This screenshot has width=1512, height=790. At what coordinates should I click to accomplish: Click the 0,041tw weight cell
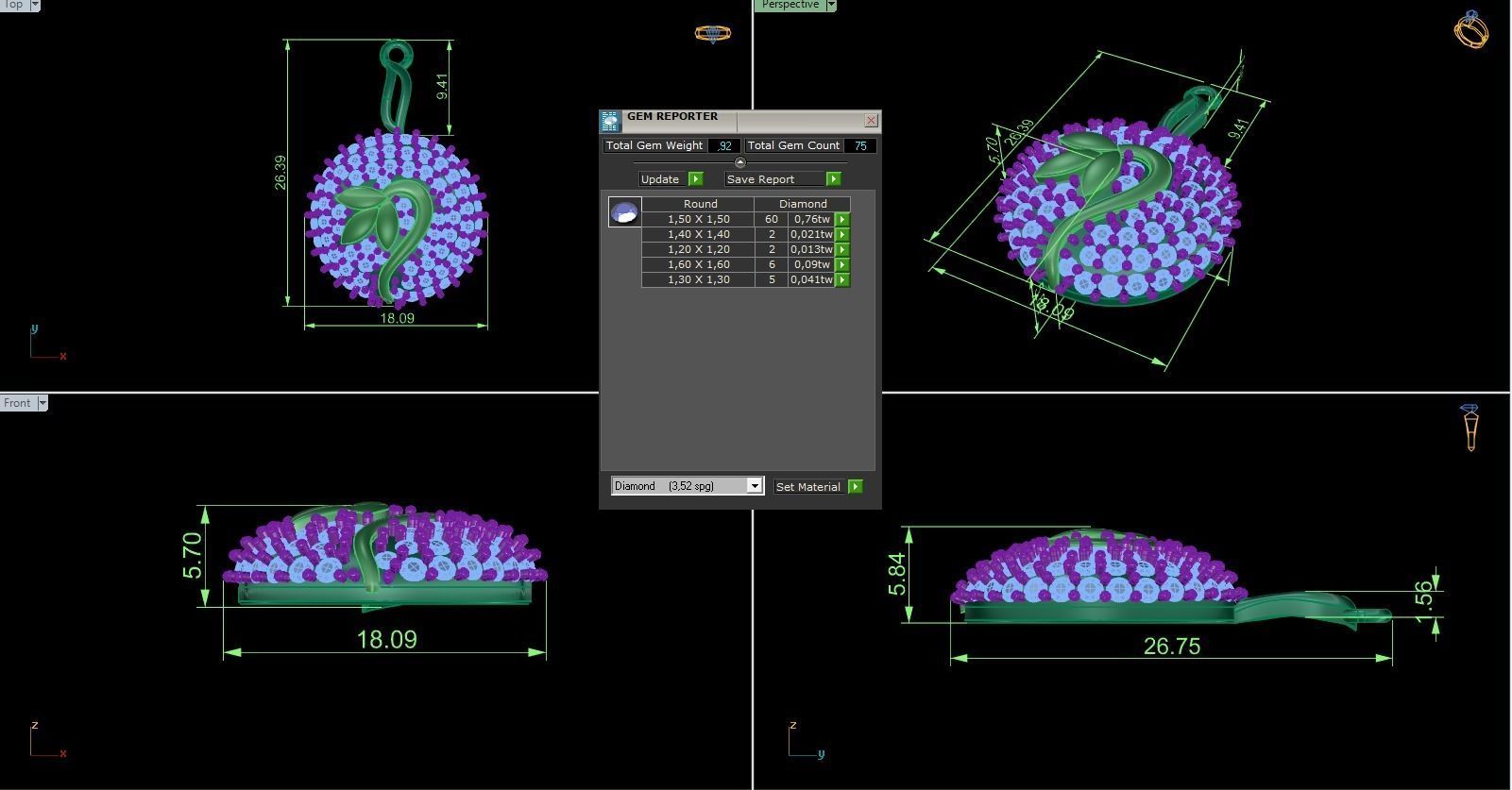(812, 279)
